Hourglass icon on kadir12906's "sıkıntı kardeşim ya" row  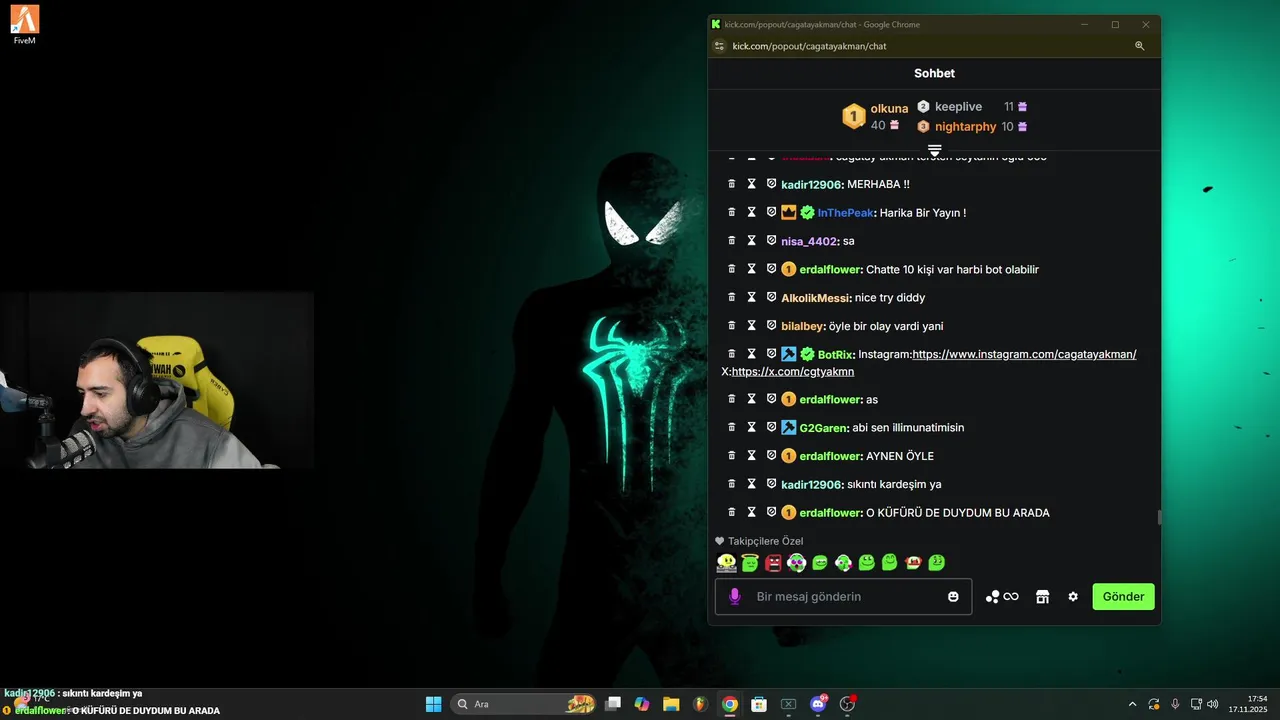(751, 484)
